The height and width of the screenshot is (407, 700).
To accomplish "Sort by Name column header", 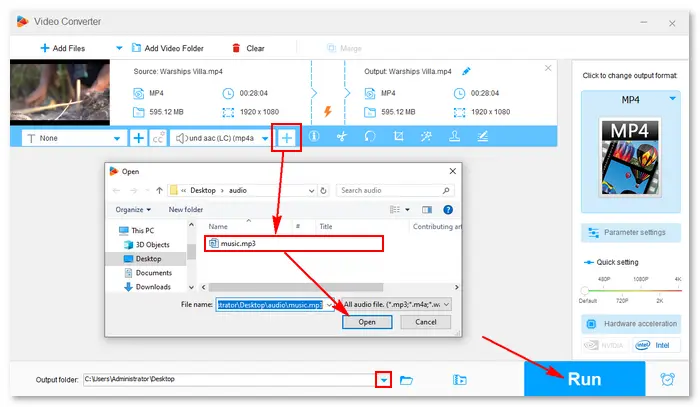I will (x=218, y=227).
